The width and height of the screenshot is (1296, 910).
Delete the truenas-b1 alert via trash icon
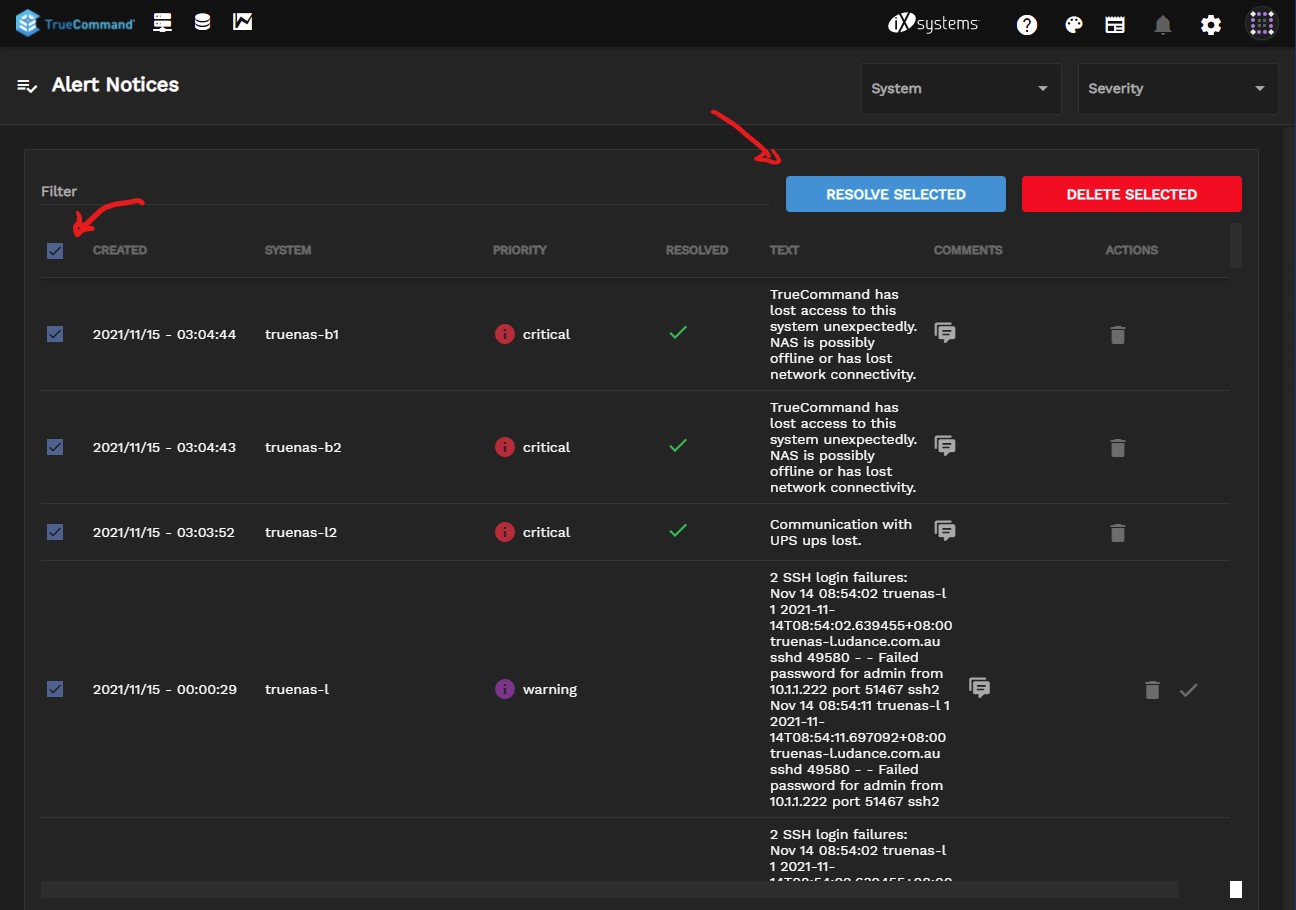1118,335
